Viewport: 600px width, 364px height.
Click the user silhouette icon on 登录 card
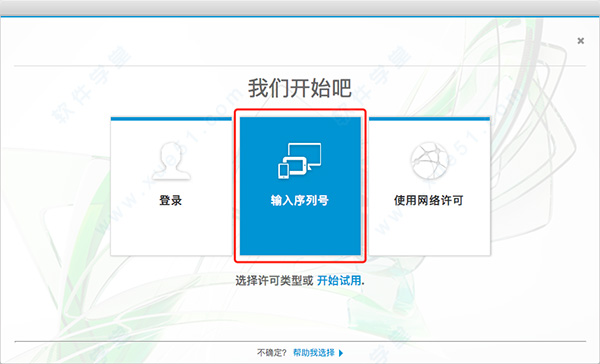pyautogui.click(x=171, y=161)
